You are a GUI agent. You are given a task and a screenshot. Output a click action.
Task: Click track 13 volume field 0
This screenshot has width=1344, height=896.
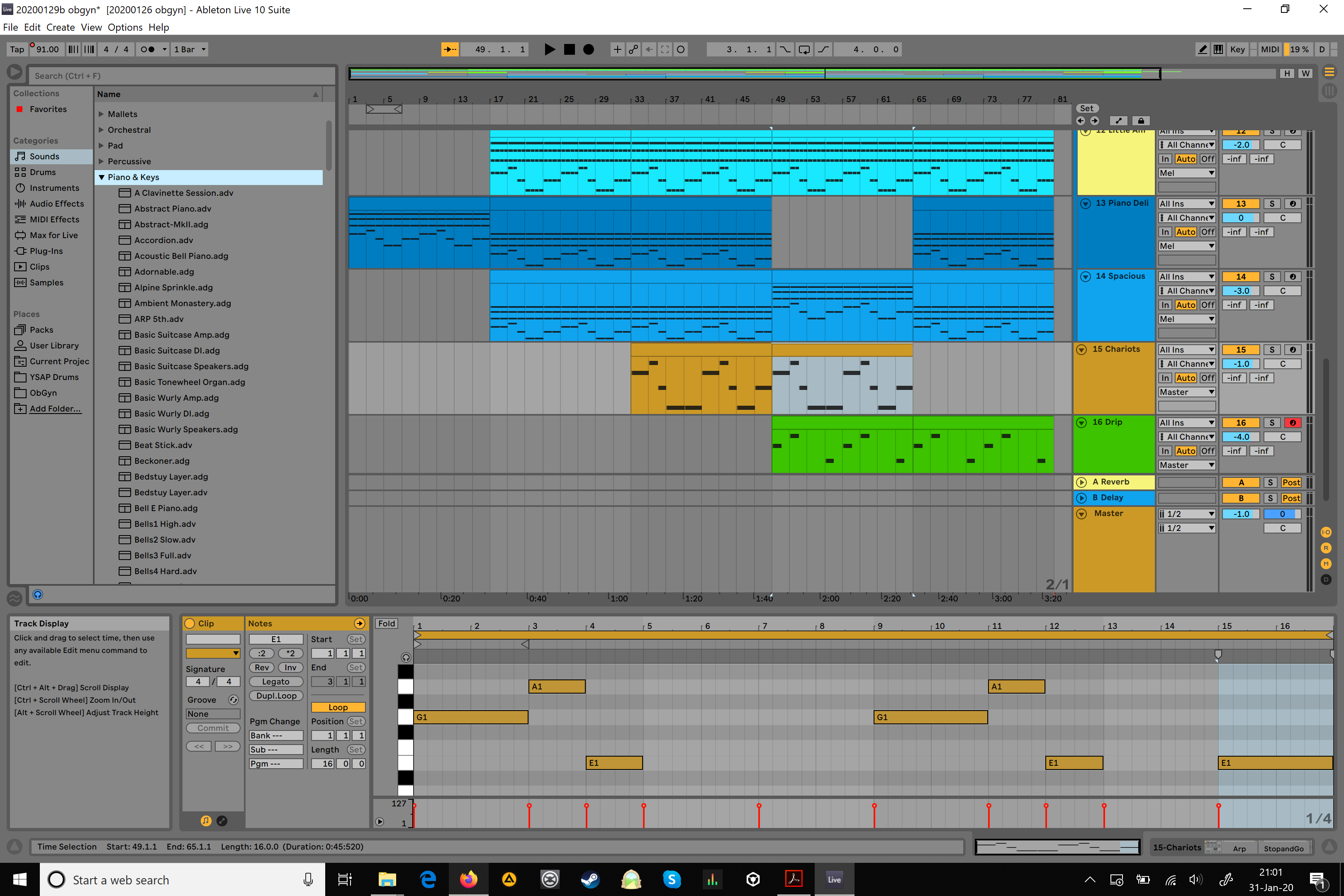tap(1241, 218)
